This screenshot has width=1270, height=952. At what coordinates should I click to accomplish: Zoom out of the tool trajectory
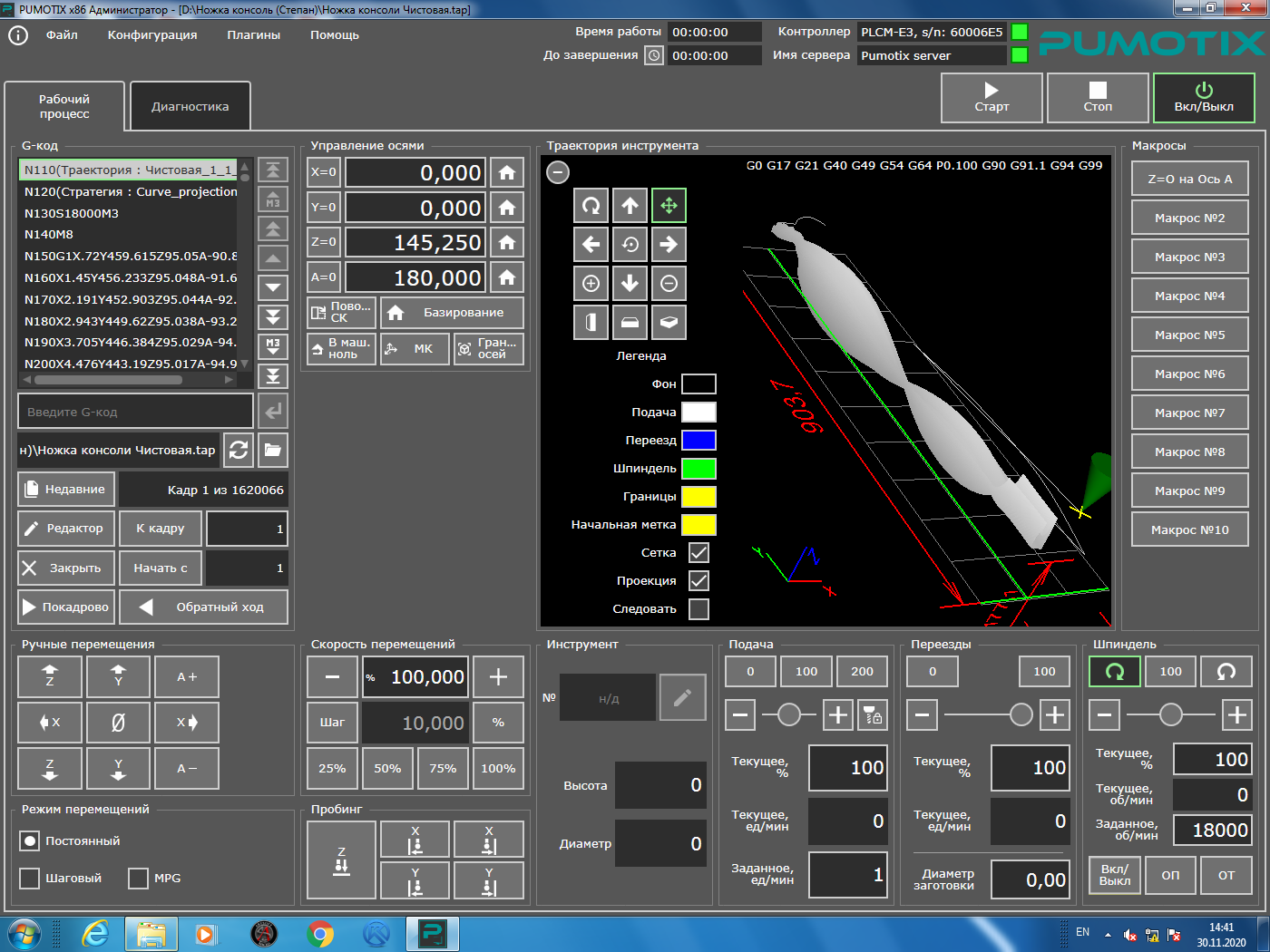669,284
